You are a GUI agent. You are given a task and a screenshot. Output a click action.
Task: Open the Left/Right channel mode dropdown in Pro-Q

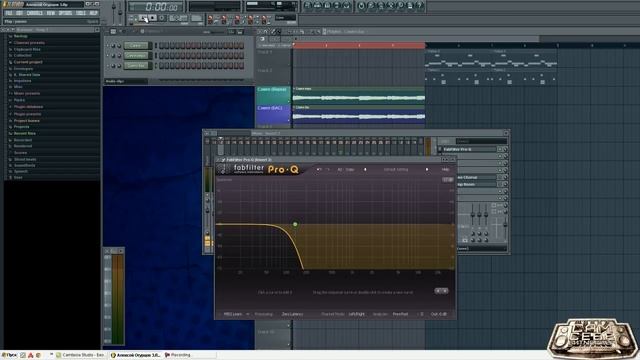coord(357,314)
